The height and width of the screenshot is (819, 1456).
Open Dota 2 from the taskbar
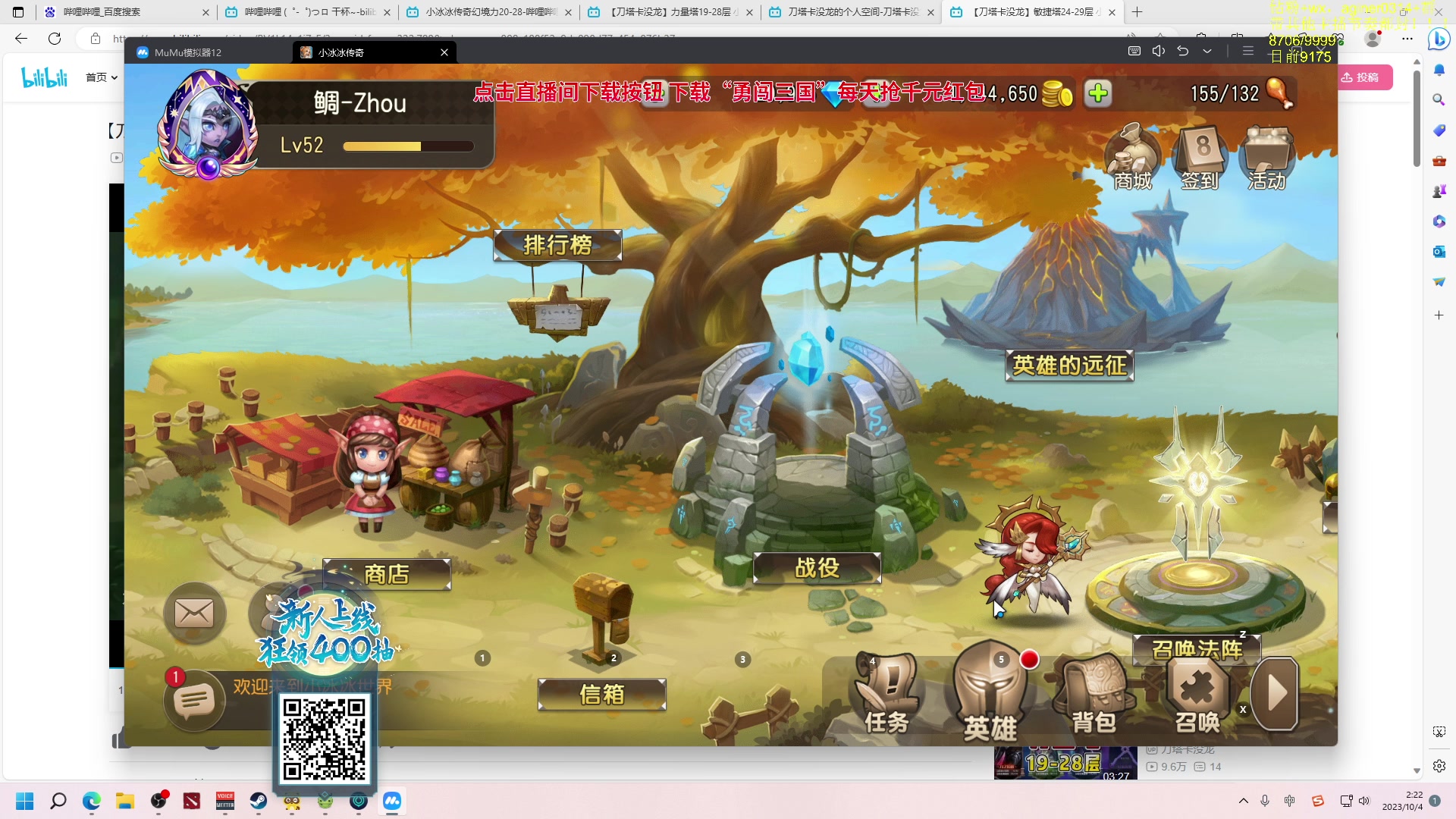[x=192, y=801]
